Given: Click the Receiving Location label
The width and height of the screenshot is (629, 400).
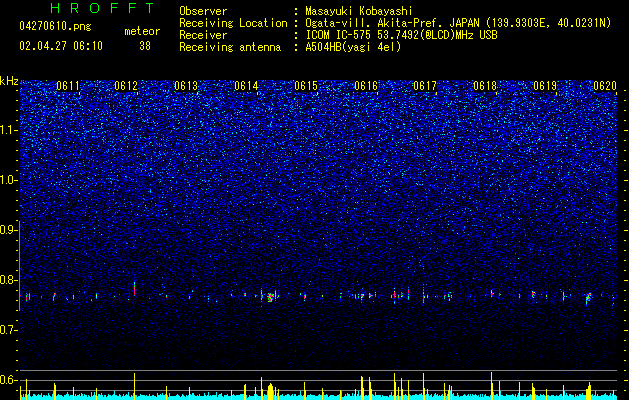Looking at the screenshot, I should (x=233, y=23).
